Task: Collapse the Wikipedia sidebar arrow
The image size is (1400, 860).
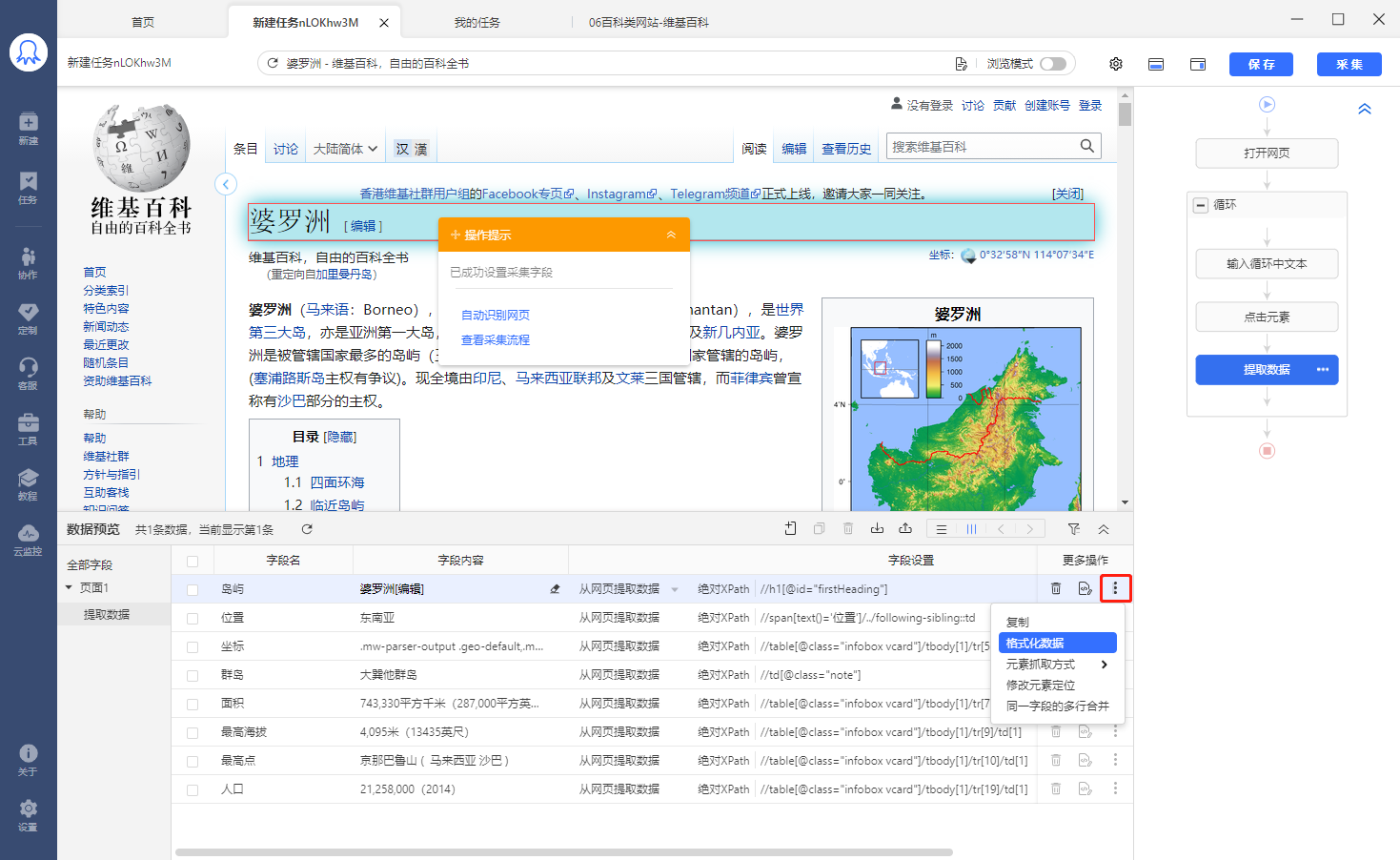Action: pos(226,184)
